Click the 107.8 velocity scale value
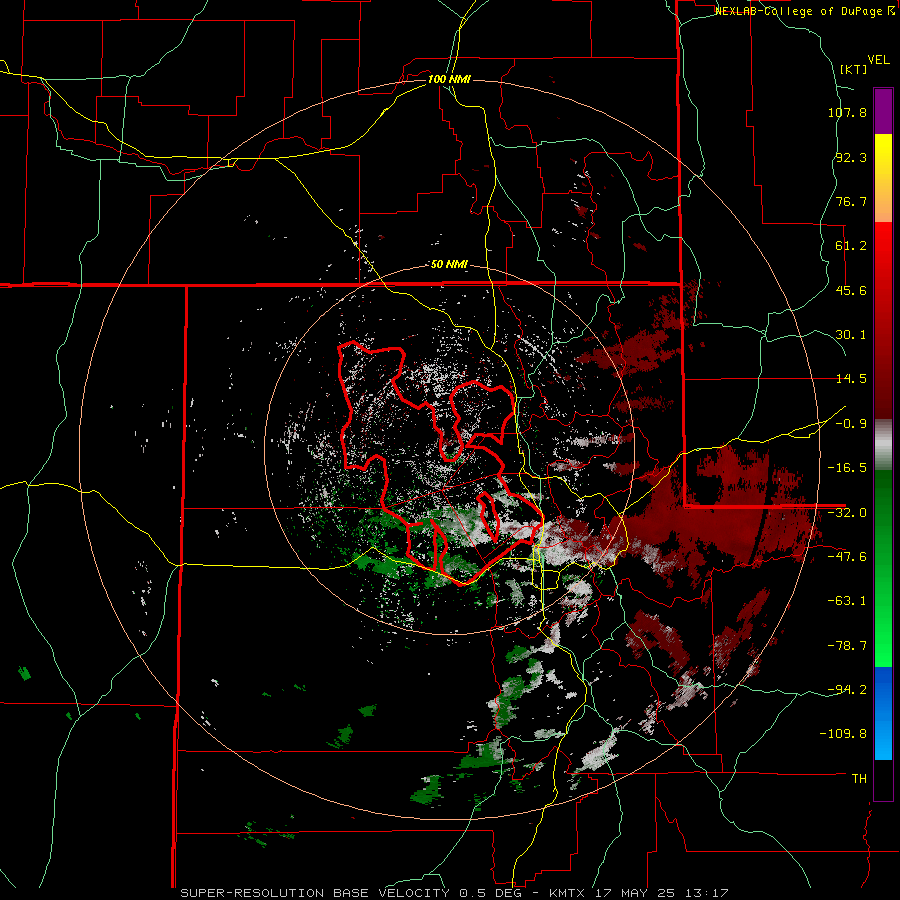The image size is (900, 900). pos(847,112)
